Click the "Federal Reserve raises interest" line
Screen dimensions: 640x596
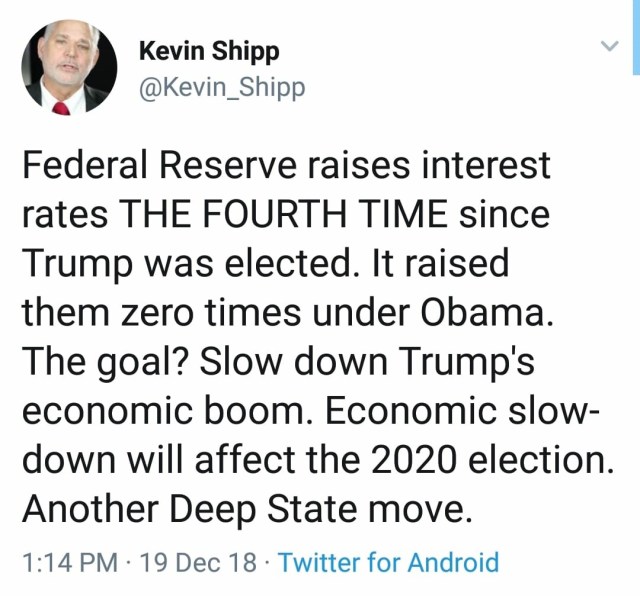click(286, 165)
